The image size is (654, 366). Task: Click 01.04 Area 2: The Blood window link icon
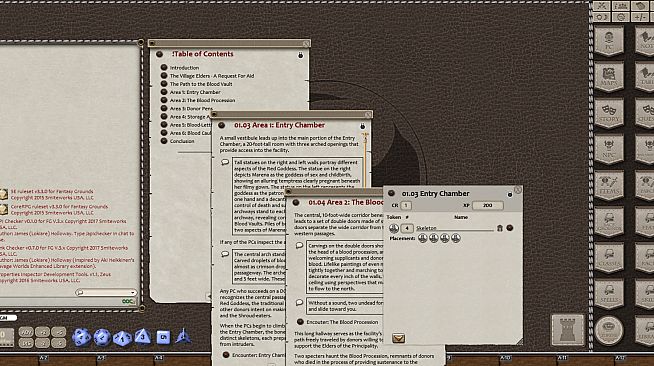pyautogui.click(x=296, y=203)
